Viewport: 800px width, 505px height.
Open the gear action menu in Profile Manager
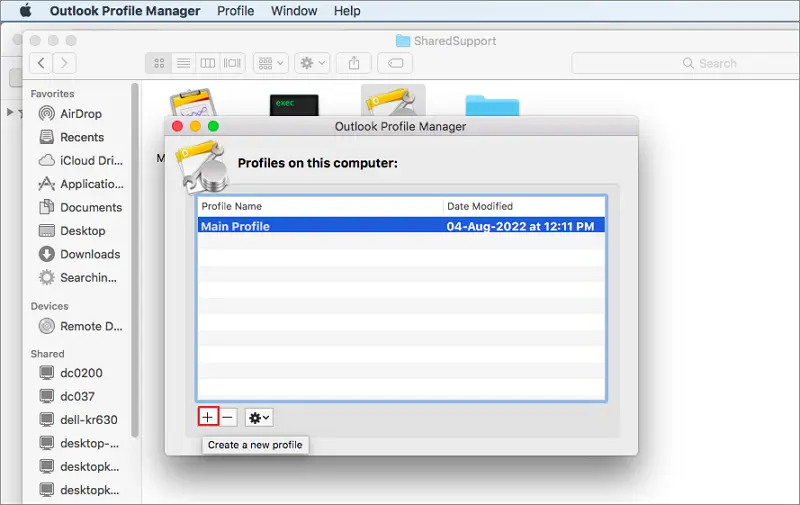pyautogui.click(x=259, y=418)
